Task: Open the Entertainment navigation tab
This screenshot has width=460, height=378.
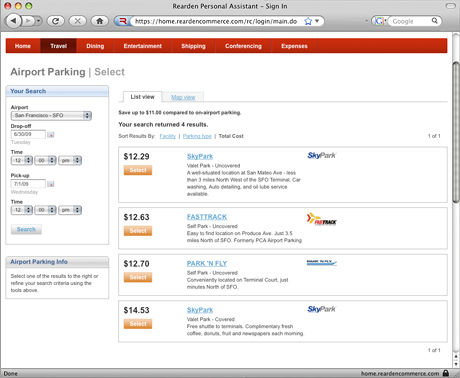Action: pos(142,46)
